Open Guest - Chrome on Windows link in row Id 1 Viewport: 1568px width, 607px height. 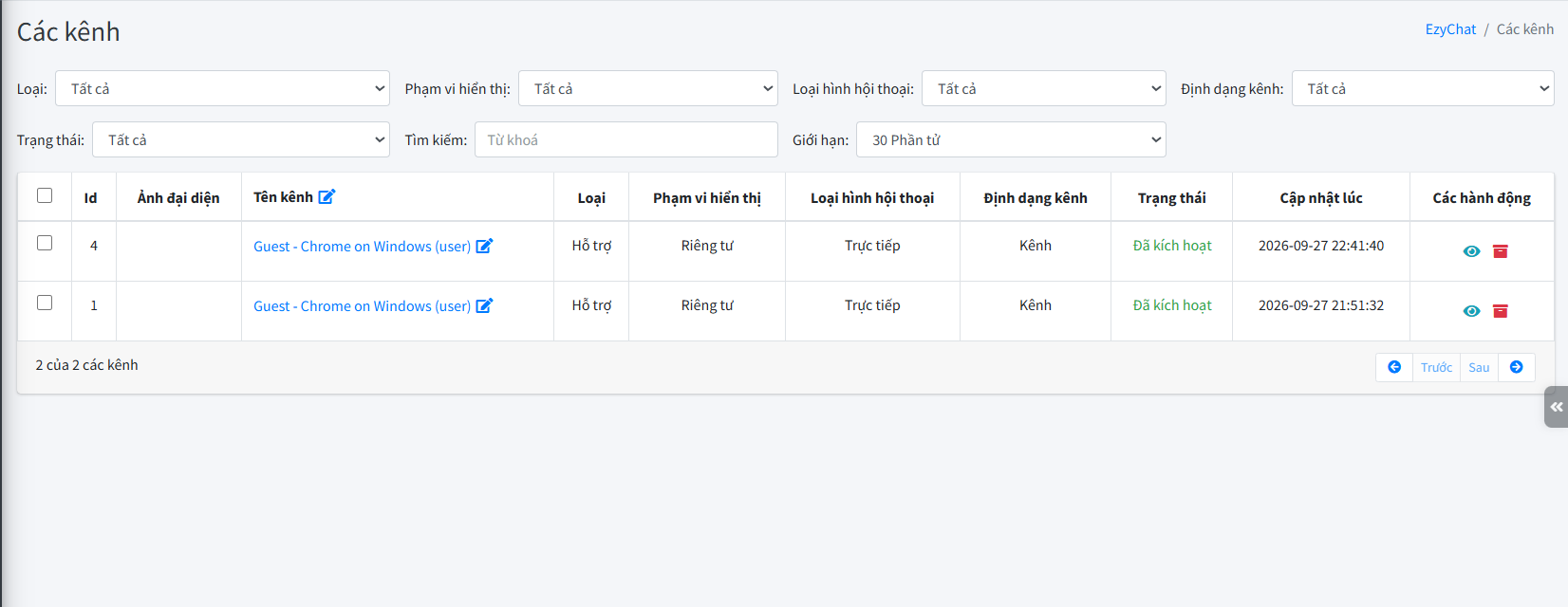pos(362,306)
